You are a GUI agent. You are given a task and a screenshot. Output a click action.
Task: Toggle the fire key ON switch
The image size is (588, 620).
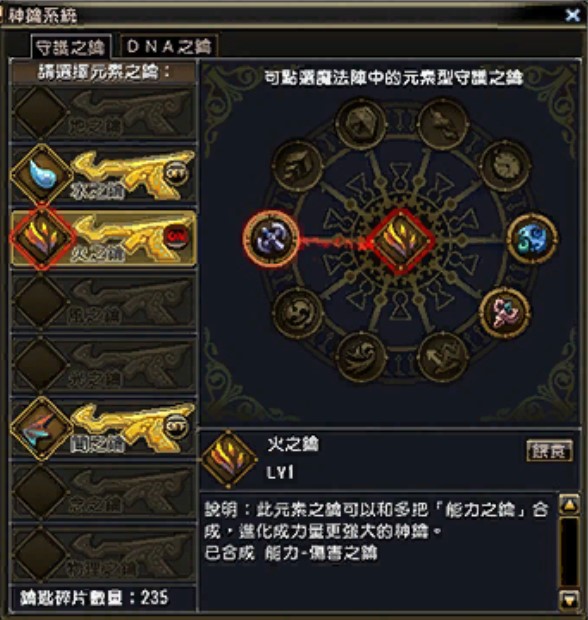(176, 236)
